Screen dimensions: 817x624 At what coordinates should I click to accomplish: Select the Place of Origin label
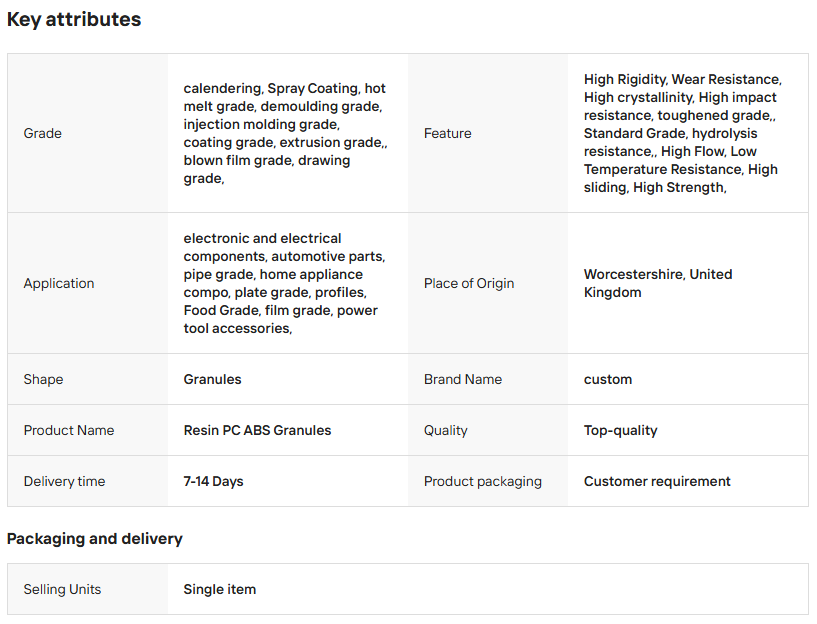pyautogui.click(x=469, y=283)
